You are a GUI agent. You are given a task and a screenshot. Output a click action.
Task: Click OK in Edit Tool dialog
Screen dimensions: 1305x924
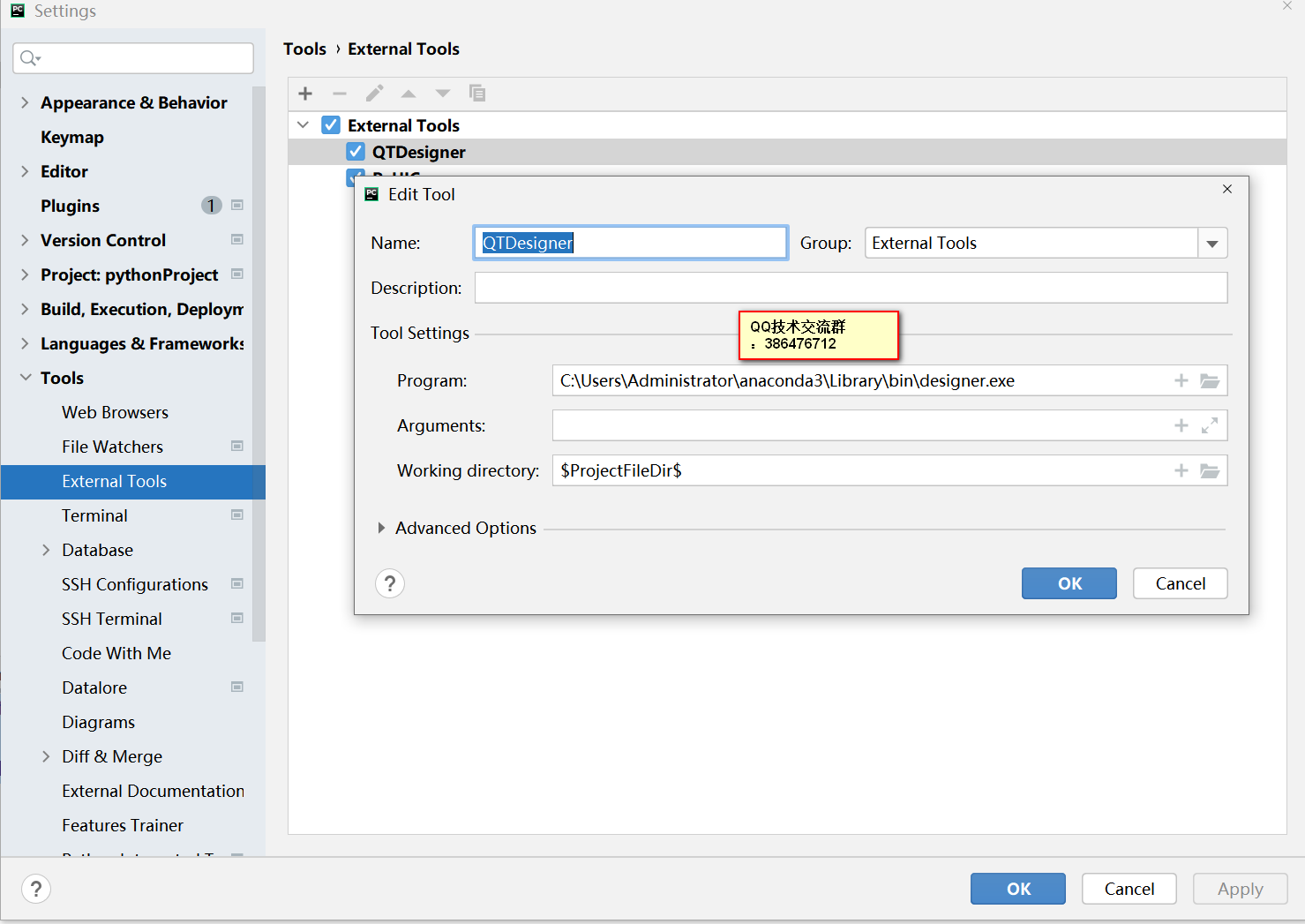tap(1069, 583)
